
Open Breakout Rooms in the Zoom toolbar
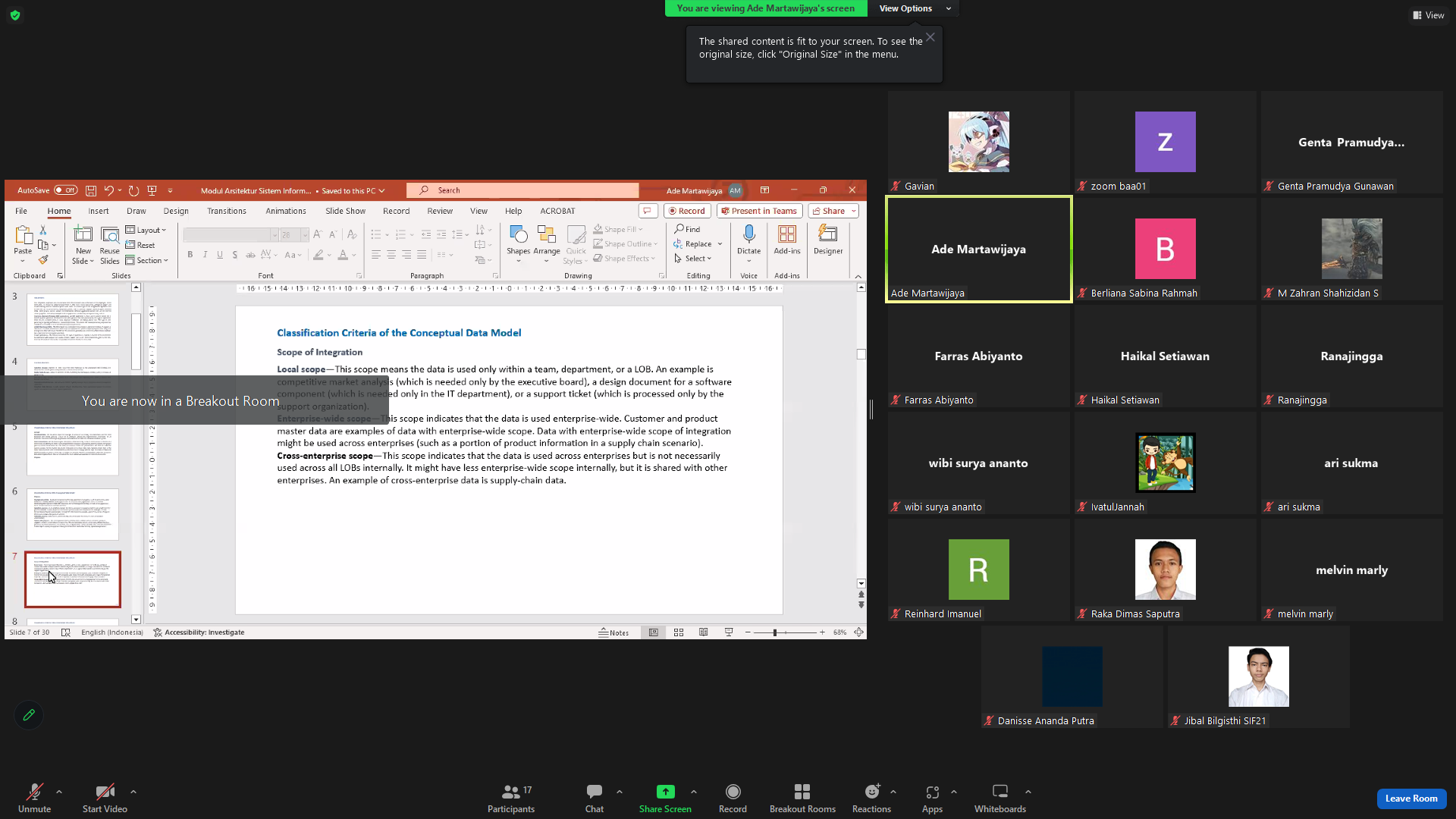(802, 799)
